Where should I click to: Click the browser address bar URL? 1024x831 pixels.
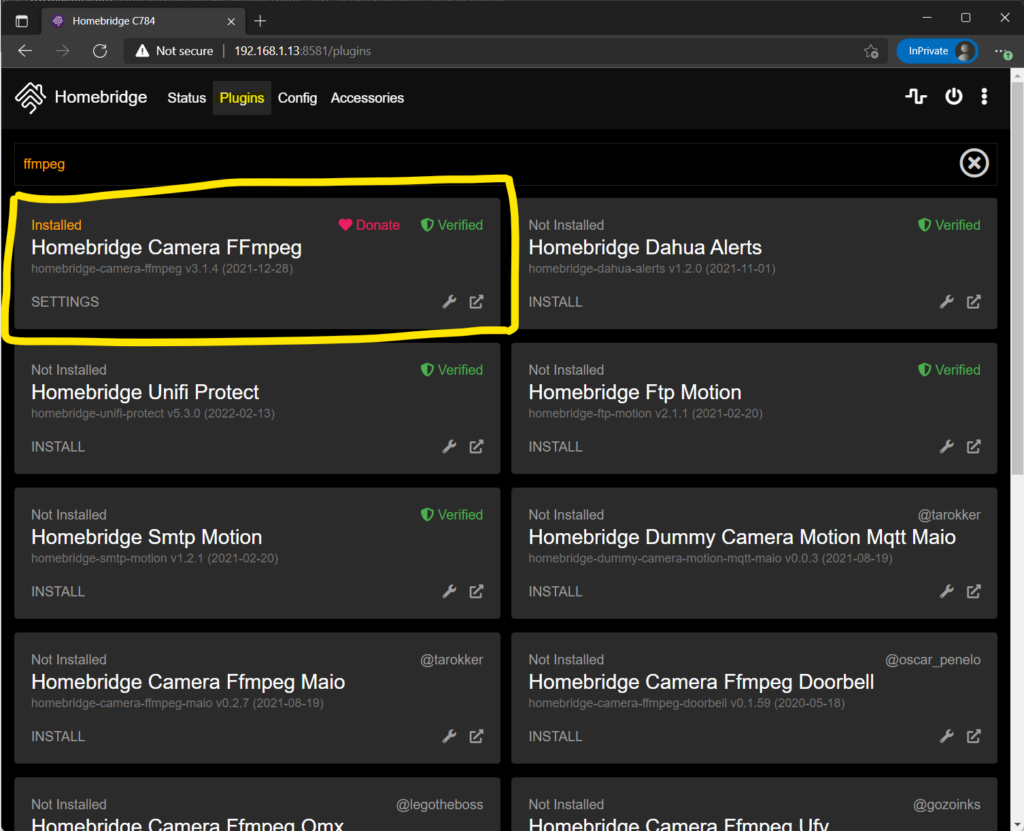(302, 51)
